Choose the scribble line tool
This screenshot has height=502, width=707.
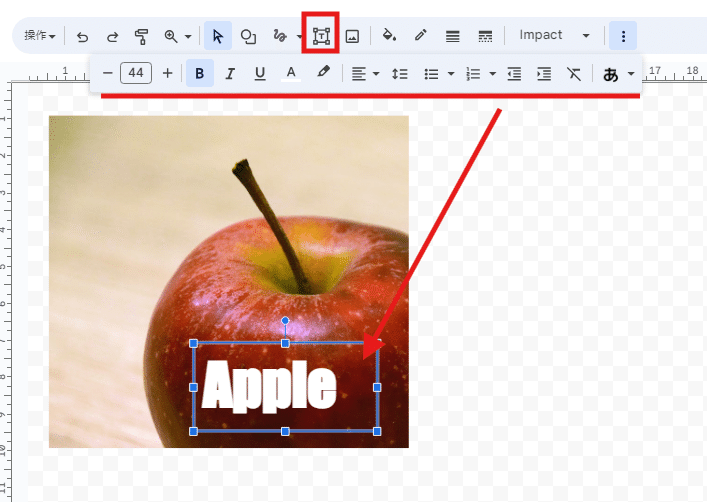coord(280,36)
